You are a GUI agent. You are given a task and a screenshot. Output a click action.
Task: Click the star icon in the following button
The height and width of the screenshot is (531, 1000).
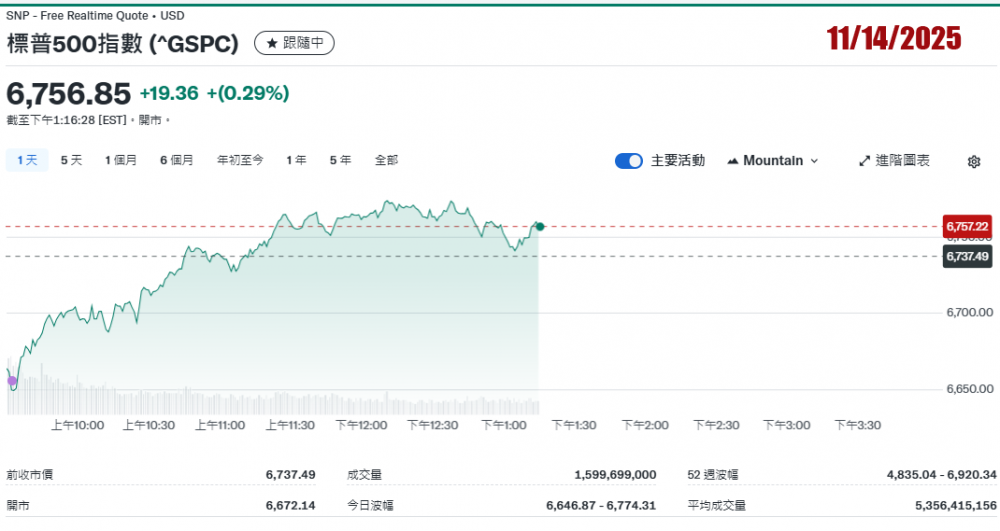point(270,43)
